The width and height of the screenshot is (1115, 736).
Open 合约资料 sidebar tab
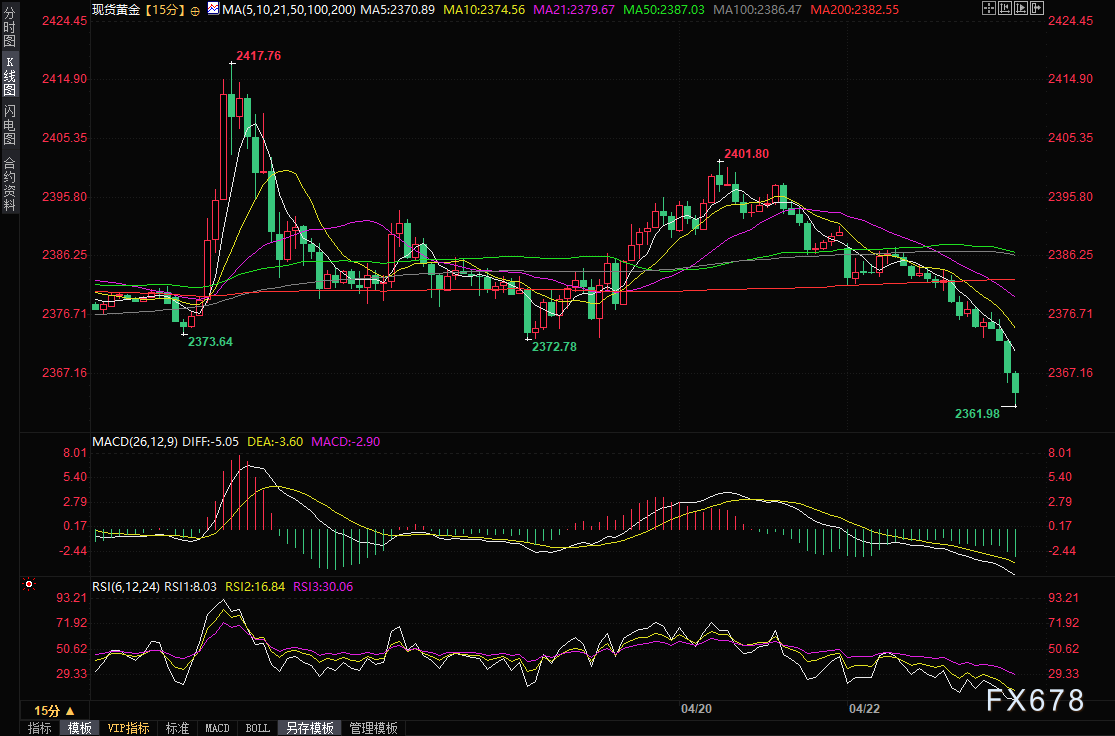pyautogui.click(x=9, y=181)
